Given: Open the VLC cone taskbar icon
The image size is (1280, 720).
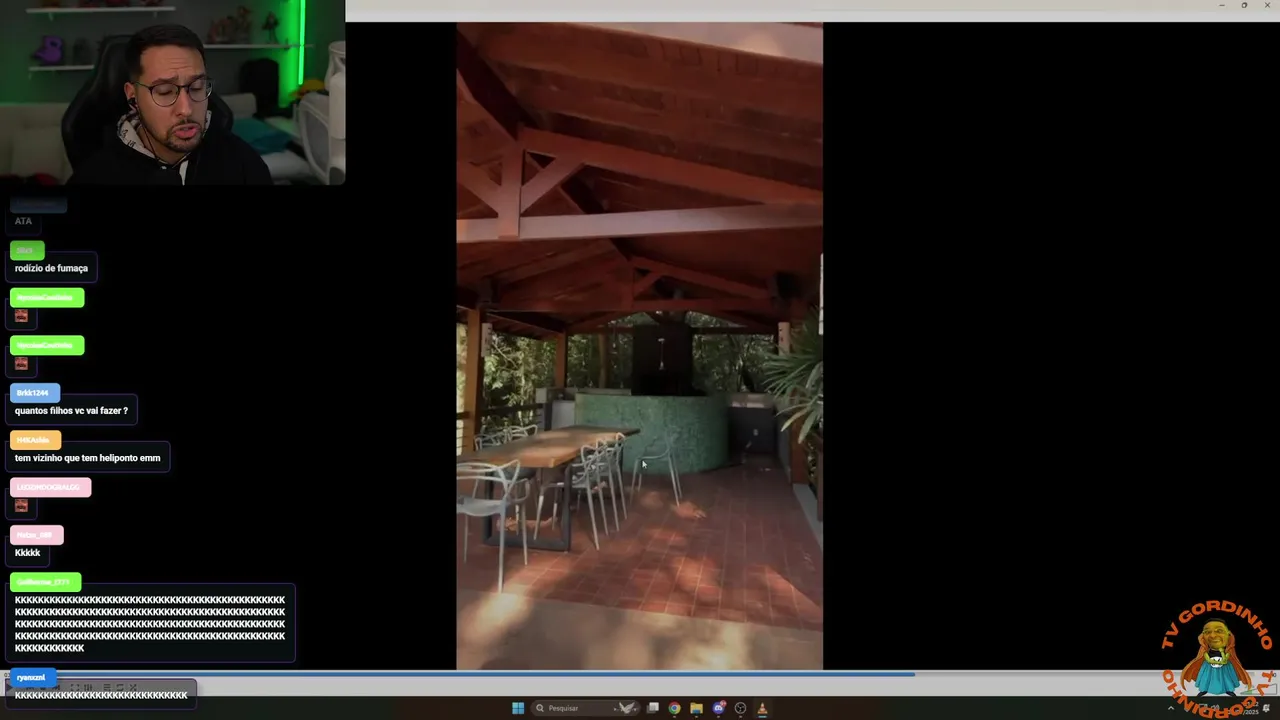Looking at the screenshot, I should click(x=762, y=708).
